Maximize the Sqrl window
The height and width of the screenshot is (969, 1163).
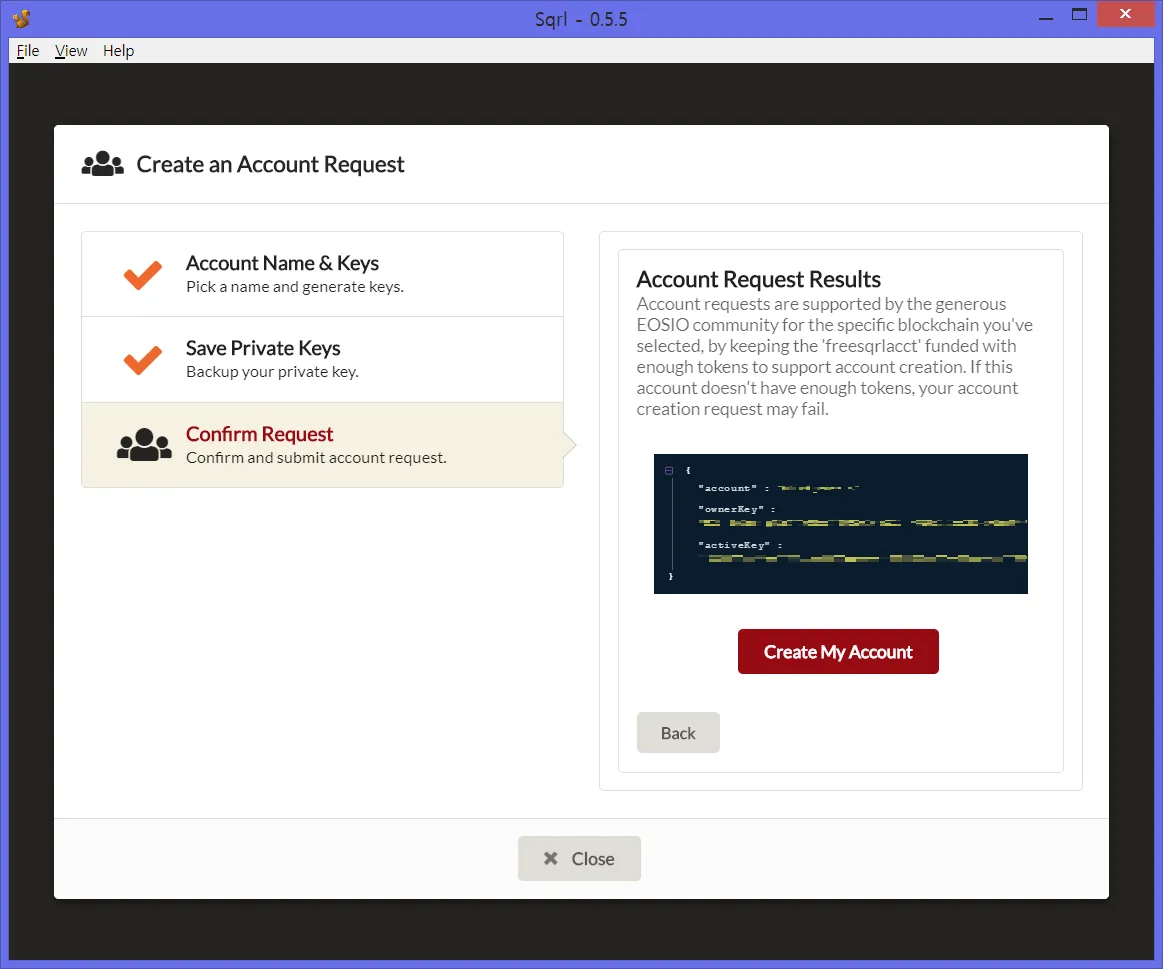pyautogui.click(x=1079, y=14)
